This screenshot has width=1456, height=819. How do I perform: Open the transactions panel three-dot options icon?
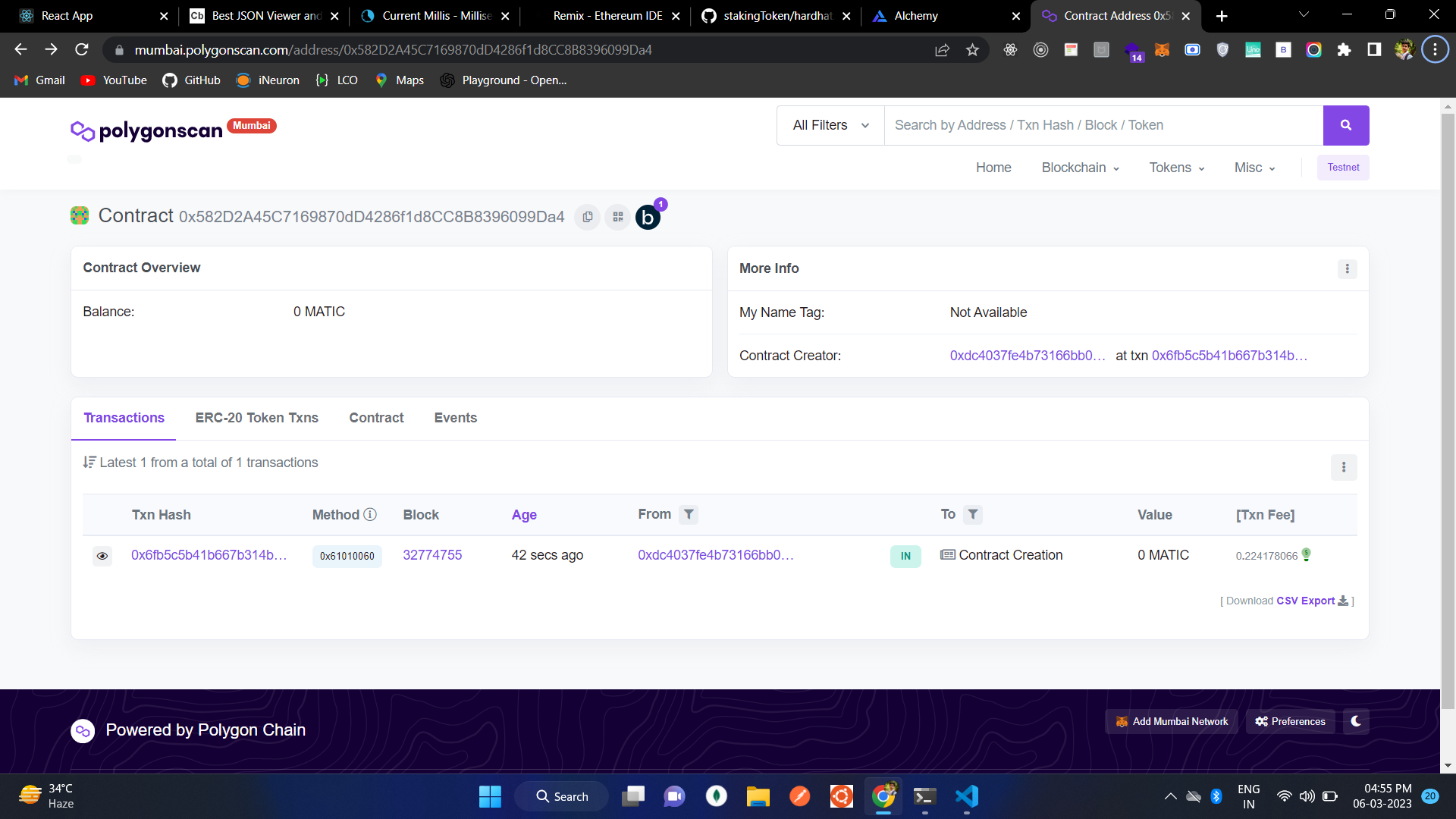pos(1344,468)
